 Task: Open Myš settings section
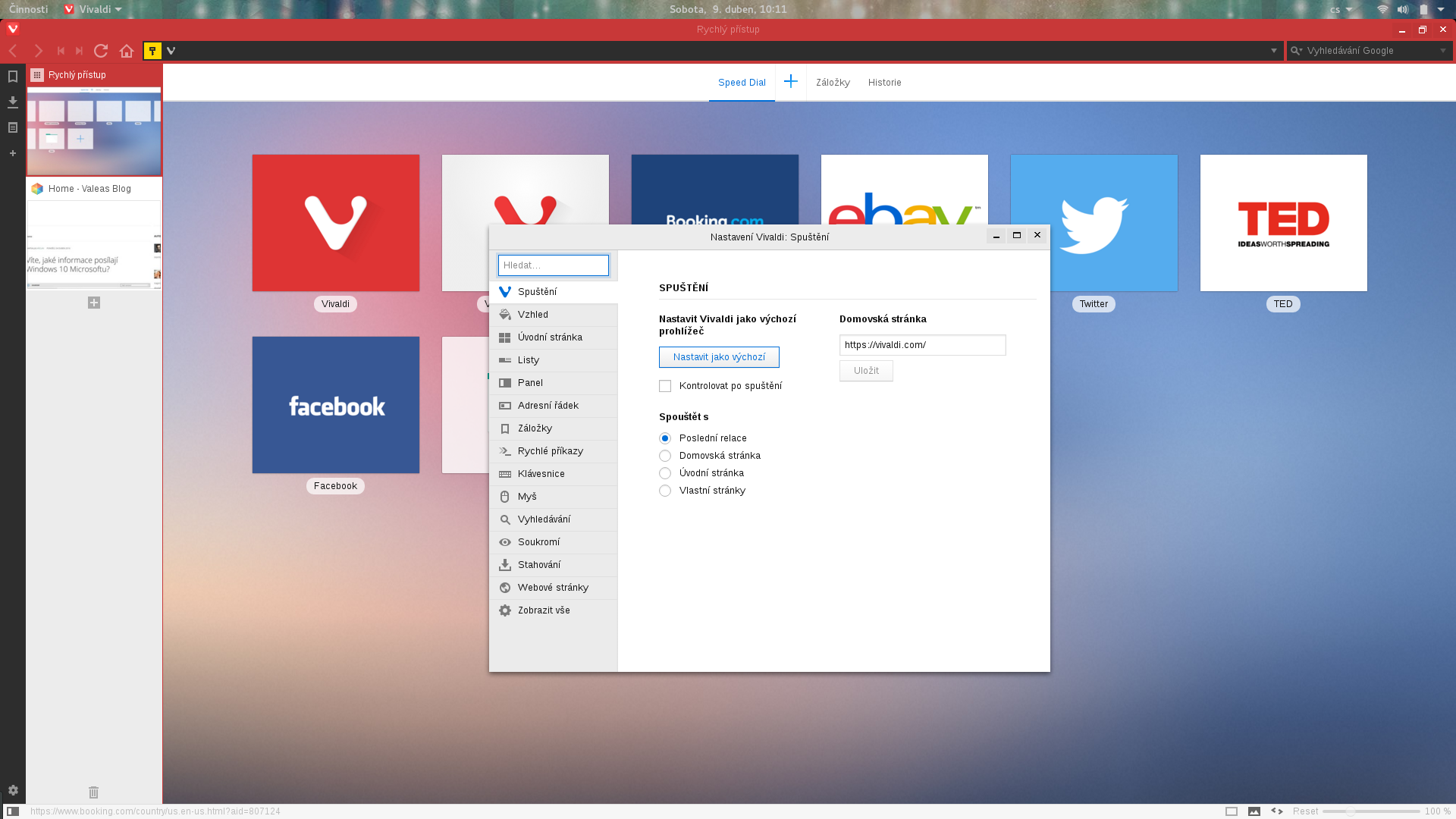[554, 497]
